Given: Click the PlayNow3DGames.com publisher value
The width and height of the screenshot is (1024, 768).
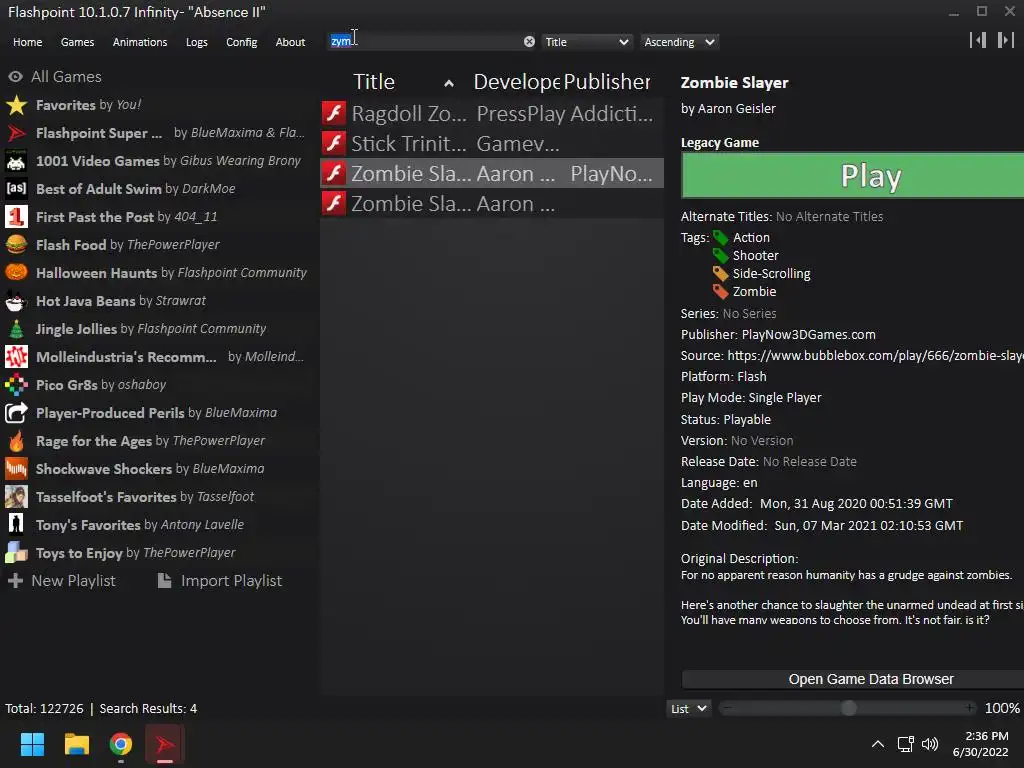Looking at the screenshot, I should (x=808, y=334).
